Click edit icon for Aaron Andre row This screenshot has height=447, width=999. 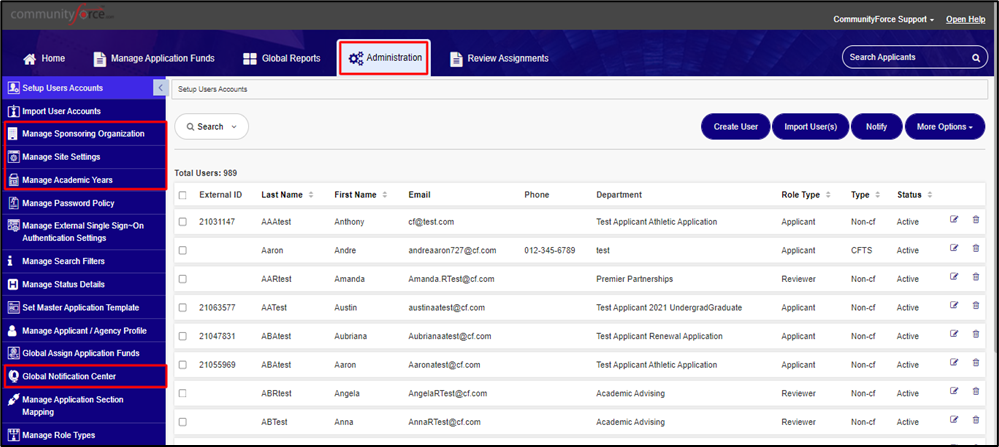tap(954, 248)
